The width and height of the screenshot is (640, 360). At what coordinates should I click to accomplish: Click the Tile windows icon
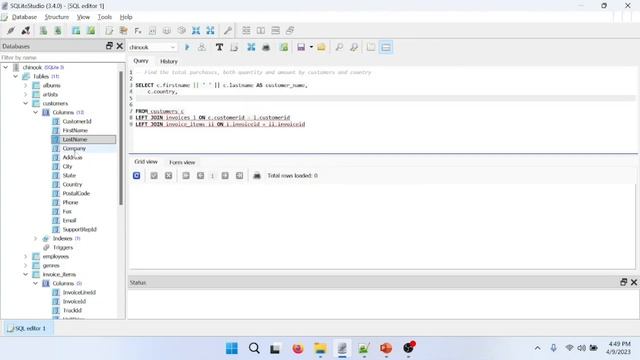click(246, 31)
